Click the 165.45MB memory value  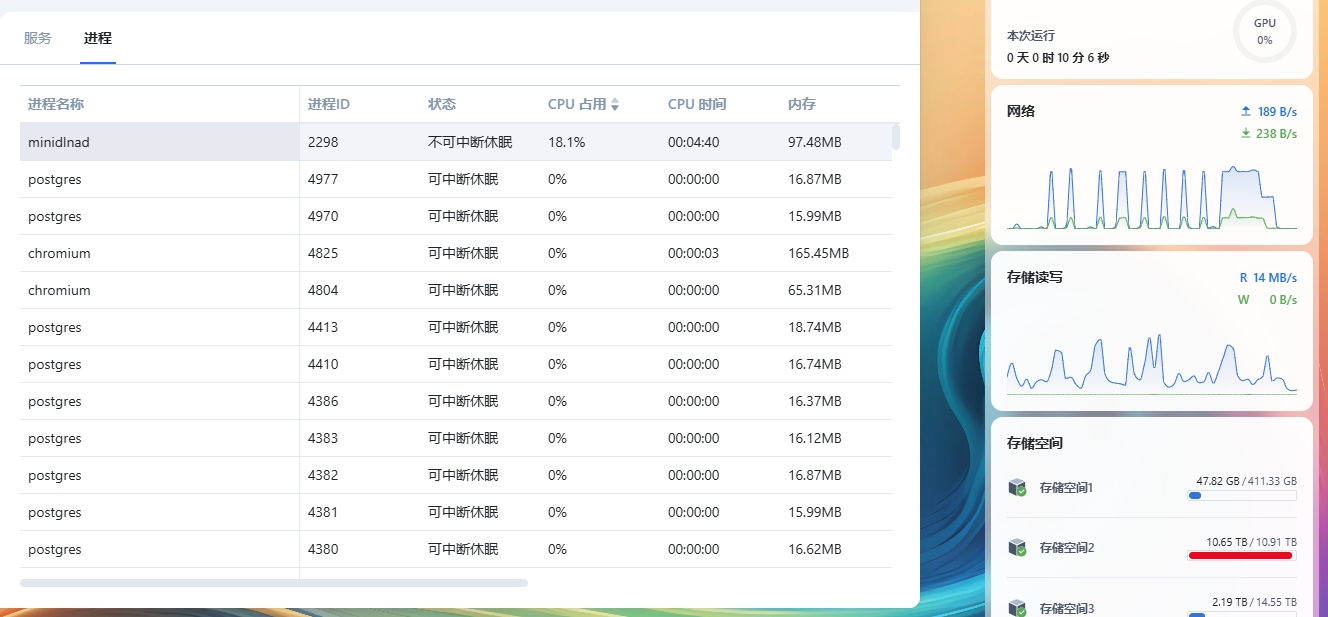(818, 253)
